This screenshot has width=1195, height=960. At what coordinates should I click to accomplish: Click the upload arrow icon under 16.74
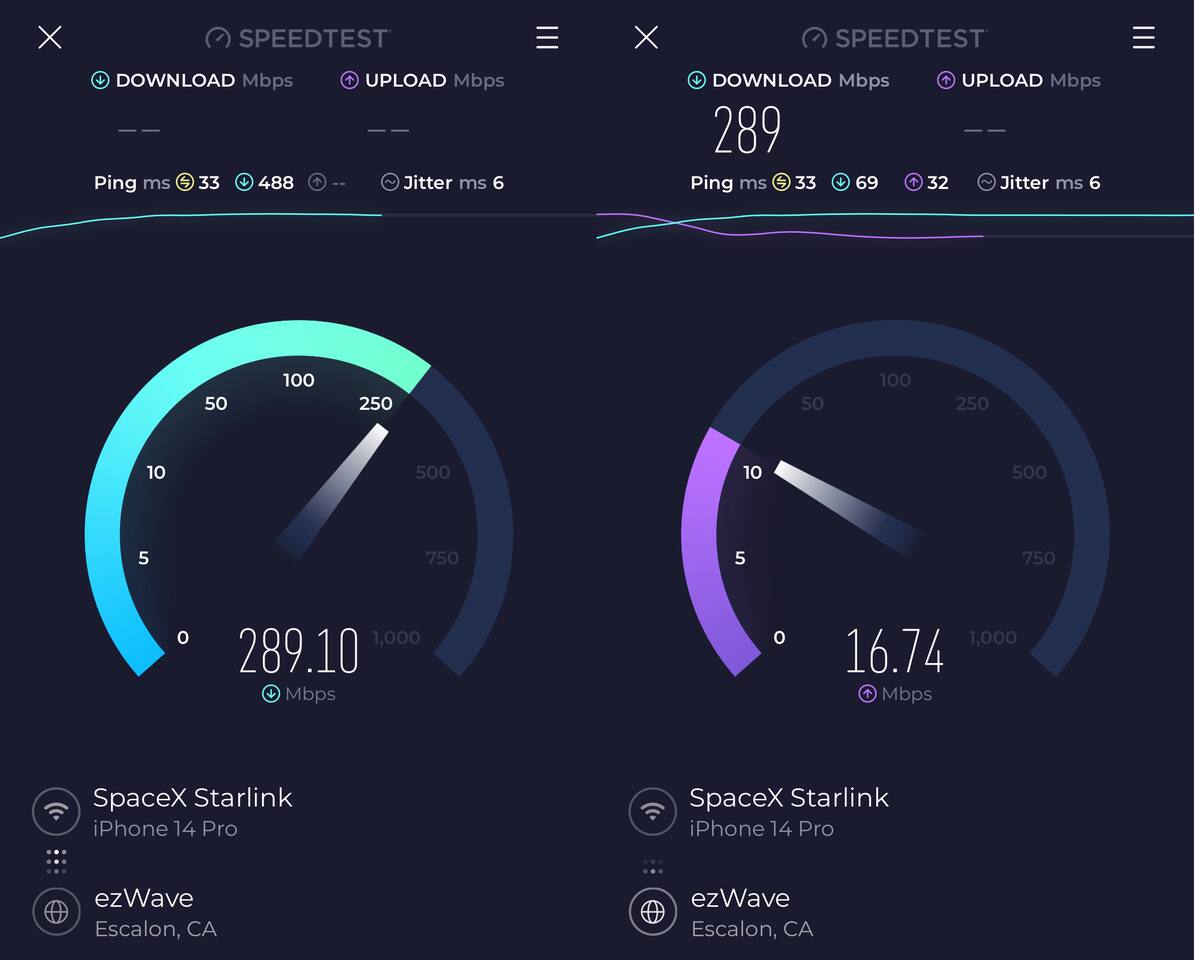pyautogui.click(x=867, y=693)
